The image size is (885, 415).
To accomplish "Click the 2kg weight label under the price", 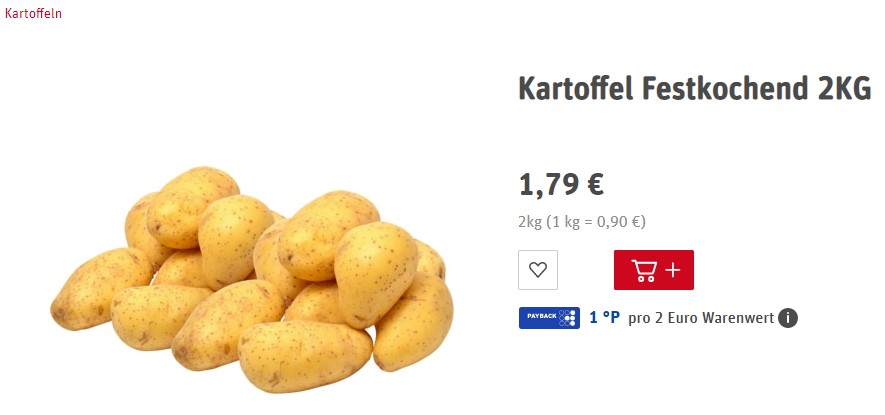I will click(x=530, y=222).
